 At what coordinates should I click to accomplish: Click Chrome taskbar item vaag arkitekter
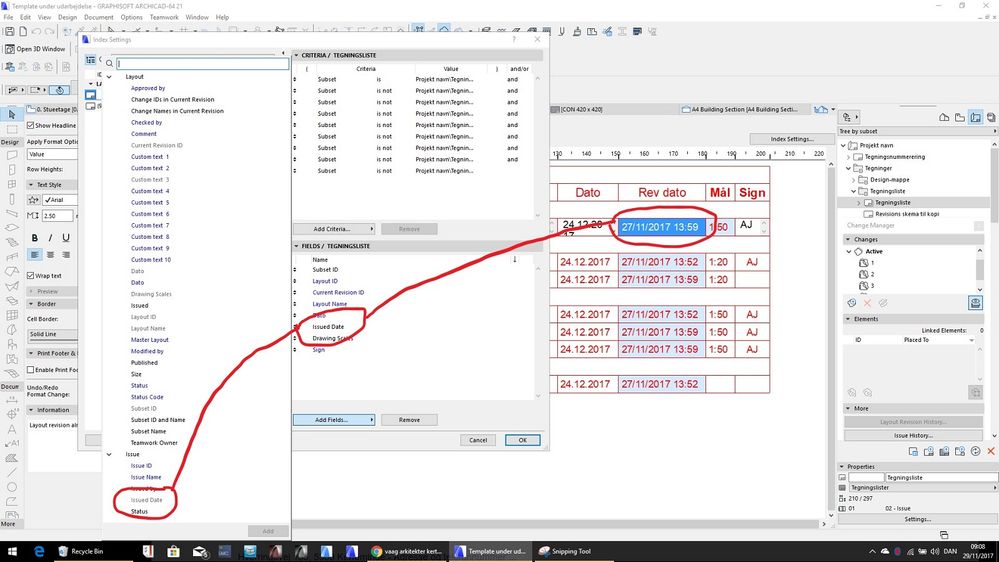point(406,551)
